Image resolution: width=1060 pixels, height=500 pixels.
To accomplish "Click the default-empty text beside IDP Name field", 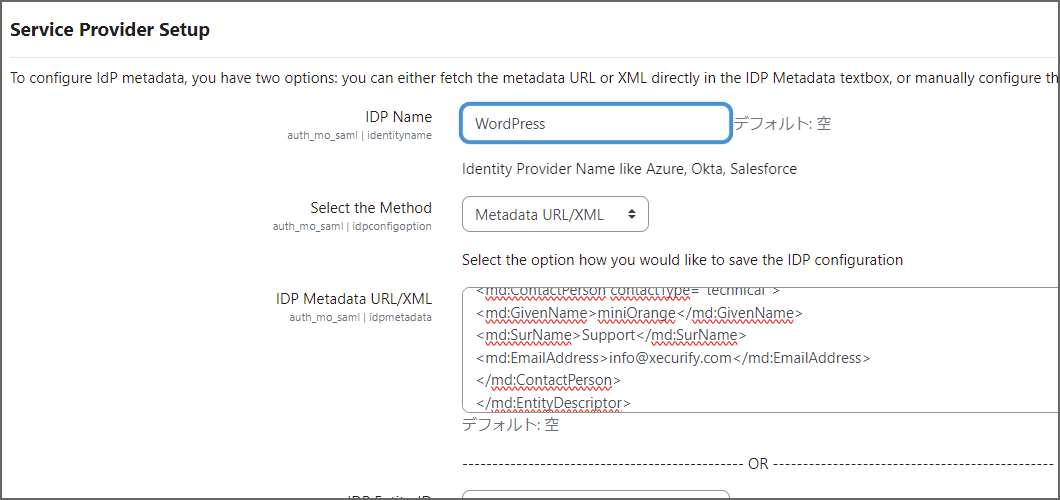I will point(783,124).
